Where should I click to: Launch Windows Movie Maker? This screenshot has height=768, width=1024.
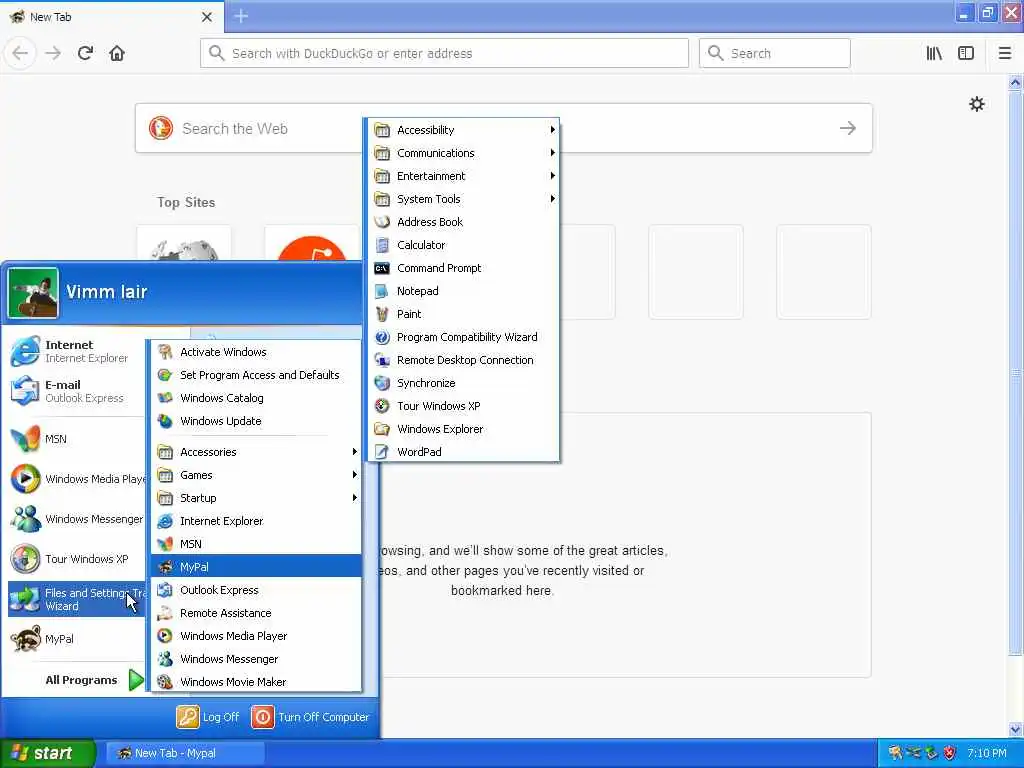256,682
